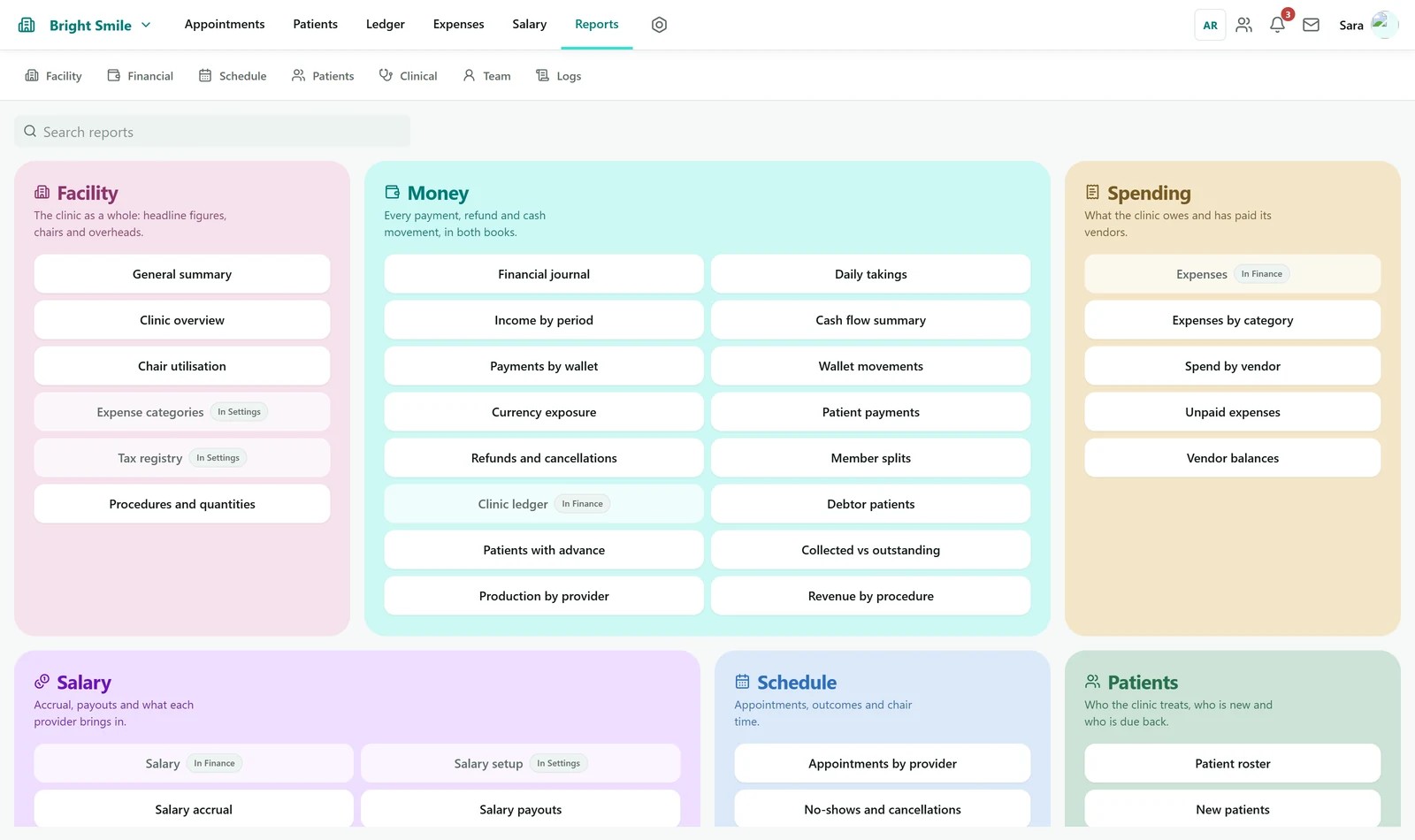The image size is (1415, 840).
Task: Select the Team sub-tab person icon
Action: (x=469, y=76)
